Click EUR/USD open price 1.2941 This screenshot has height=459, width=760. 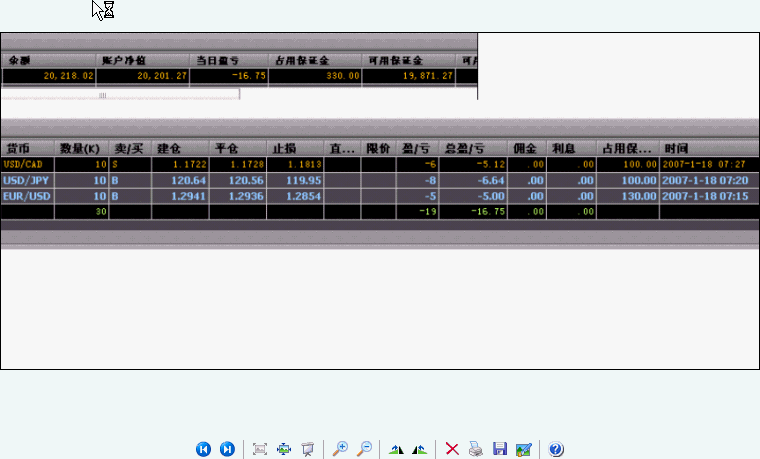pyautogui.click(x=189, y=196)
